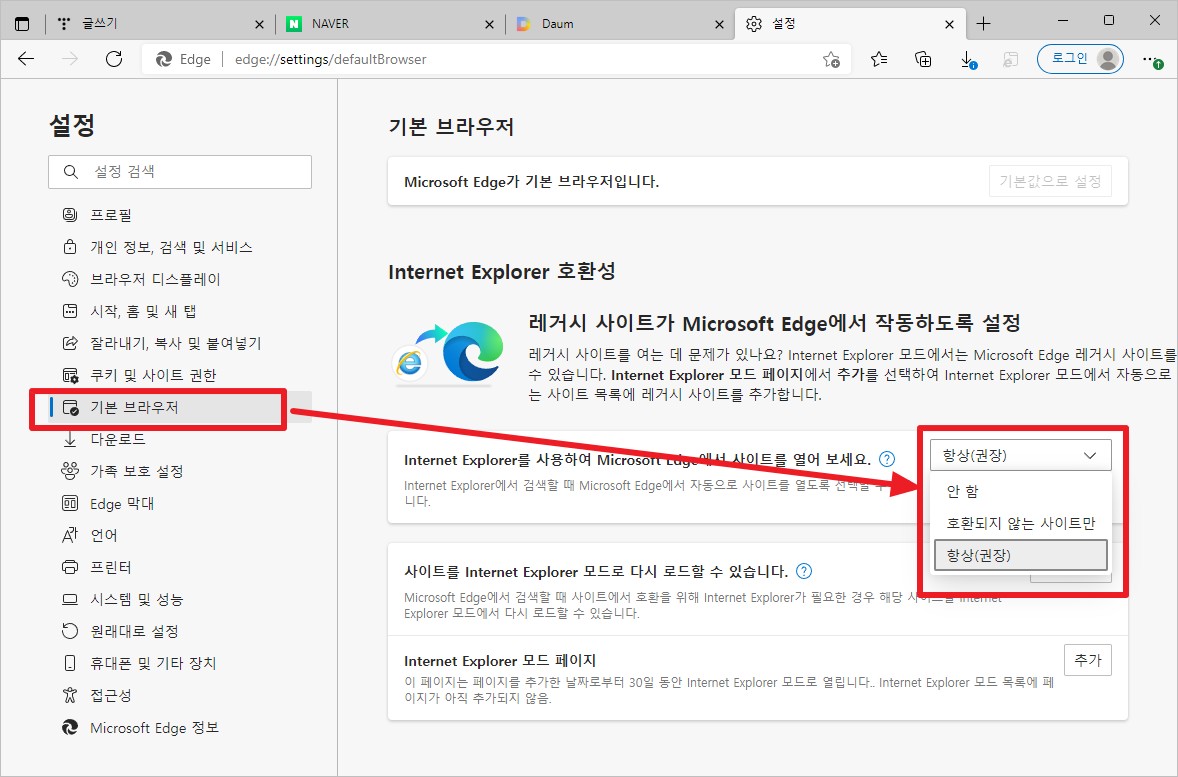Open the Favorites list icon

point(879,59)
